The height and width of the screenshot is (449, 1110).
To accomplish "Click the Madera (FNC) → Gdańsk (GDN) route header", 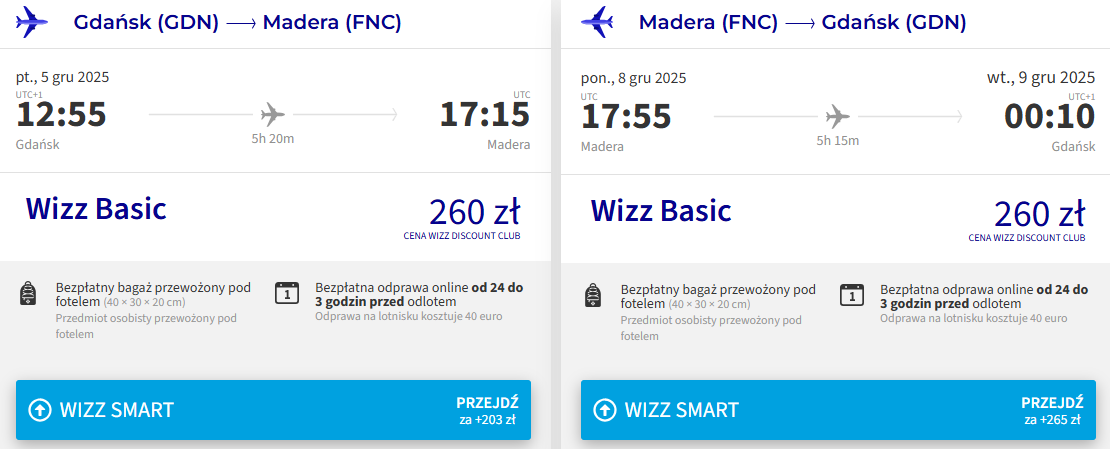I will pos(802,22).
